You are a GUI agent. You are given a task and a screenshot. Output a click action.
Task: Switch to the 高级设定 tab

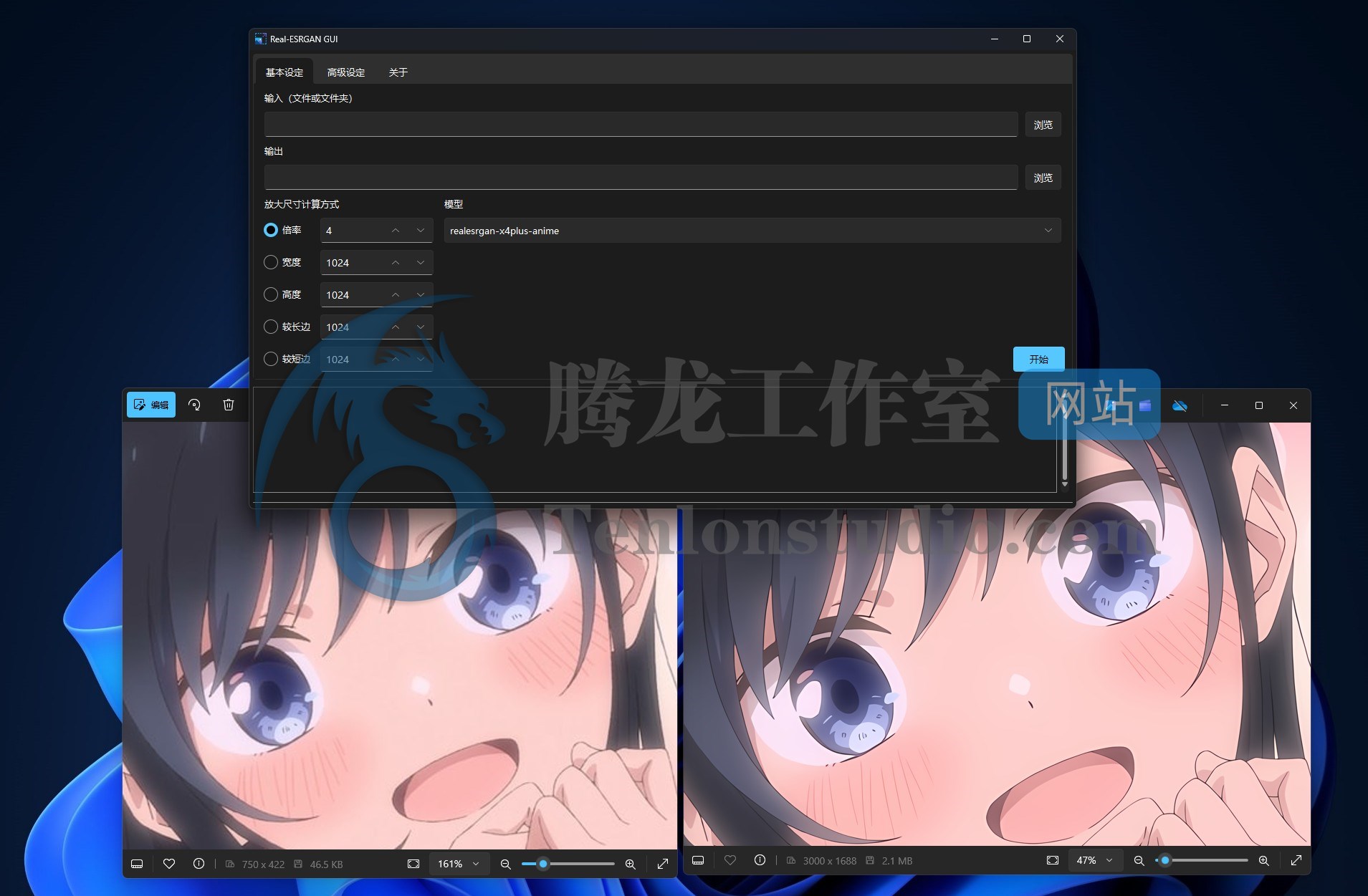[346, 72]
